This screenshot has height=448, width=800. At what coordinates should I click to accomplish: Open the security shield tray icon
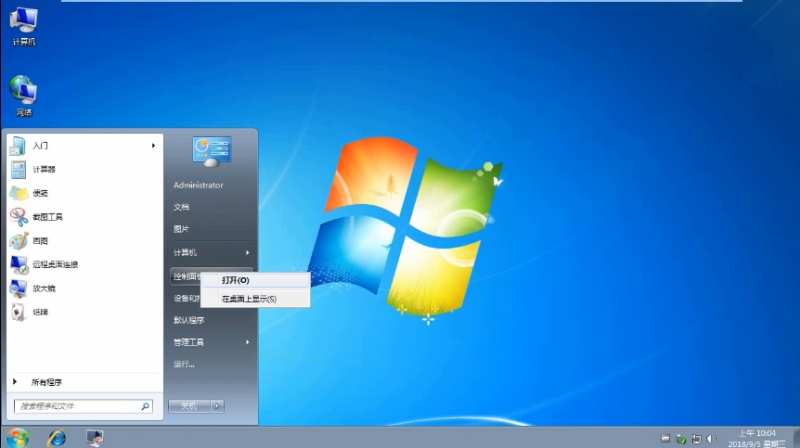click(x=681, y=439)
